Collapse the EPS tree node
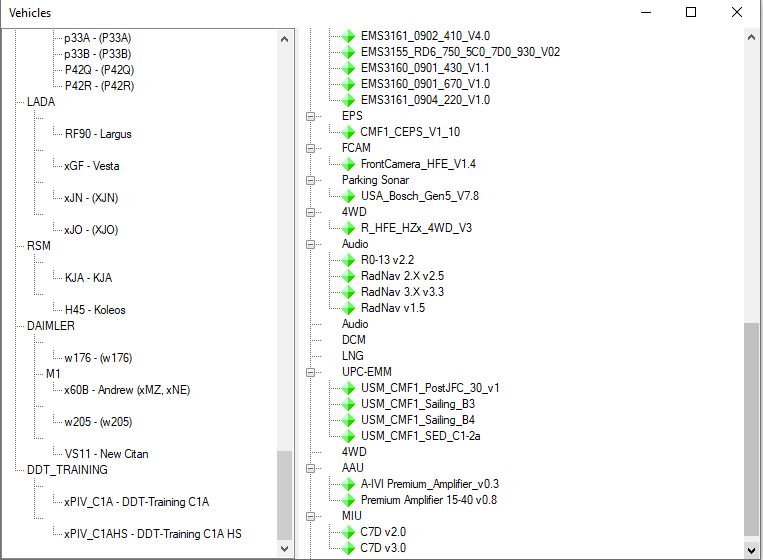This screenshot has width=763, height=560. (x=310, y=116)
